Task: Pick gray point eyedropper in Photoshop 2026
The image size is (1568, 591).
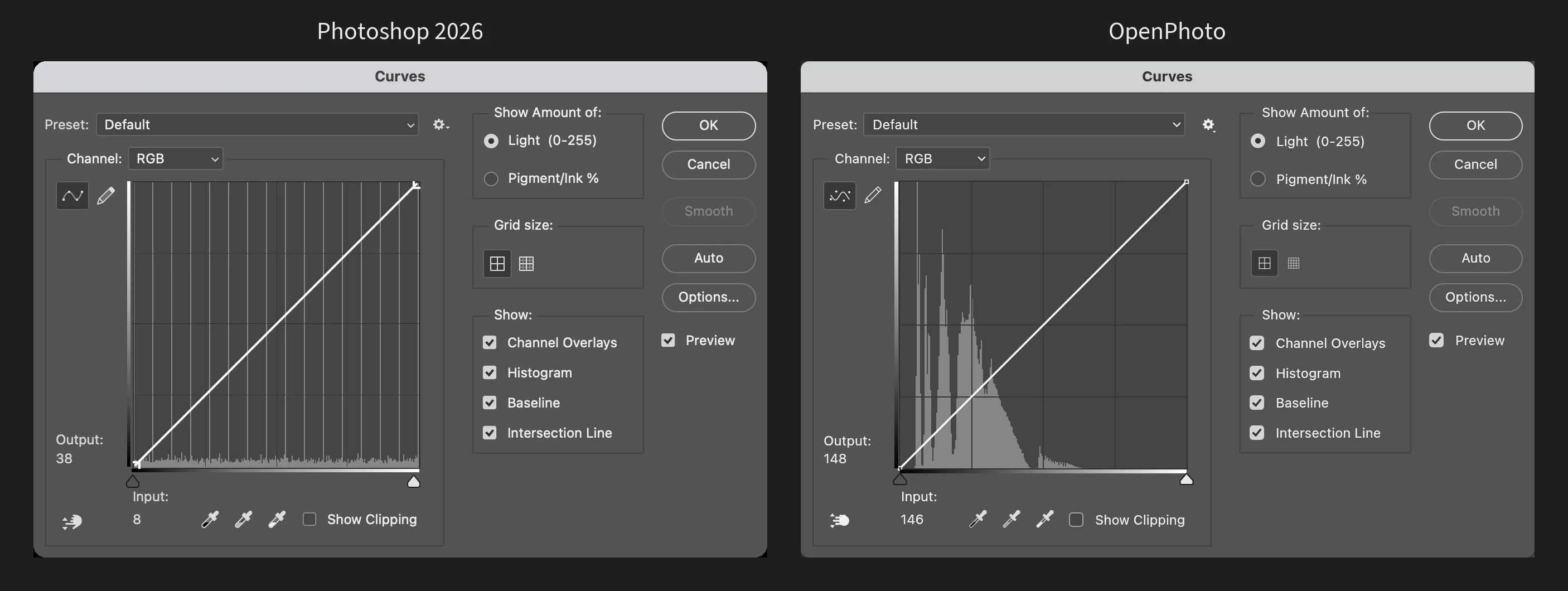Action: coord(244,519)
